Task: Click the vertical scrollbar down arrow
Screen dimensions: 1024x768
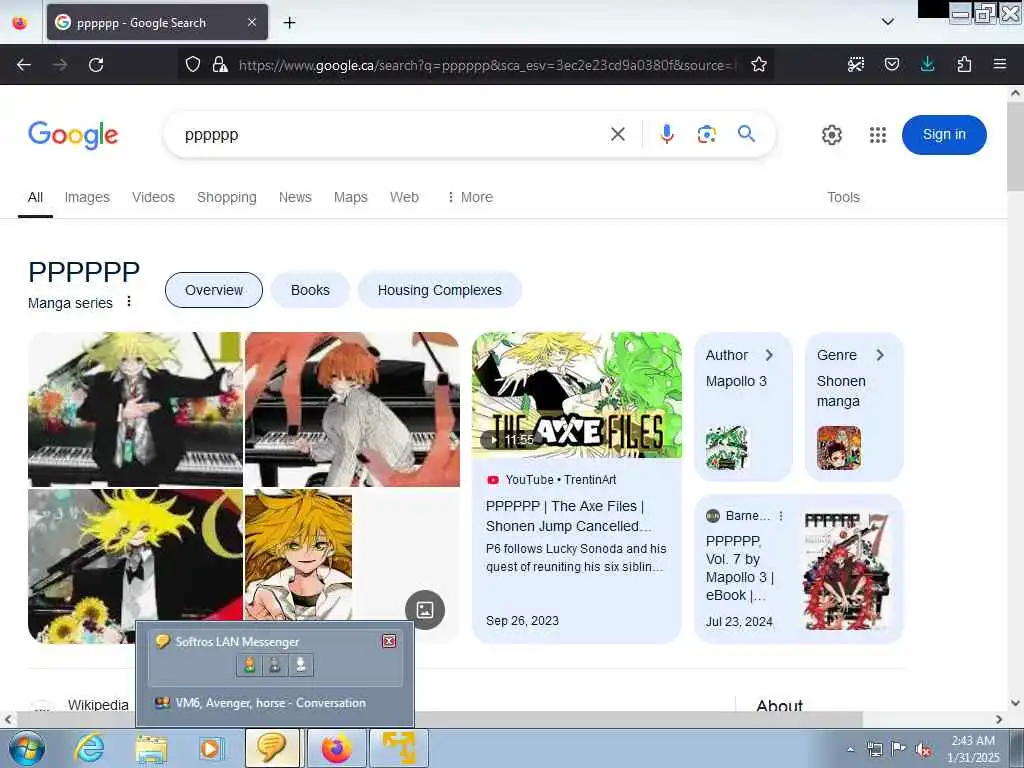Action: click(x=1015, y=703)
